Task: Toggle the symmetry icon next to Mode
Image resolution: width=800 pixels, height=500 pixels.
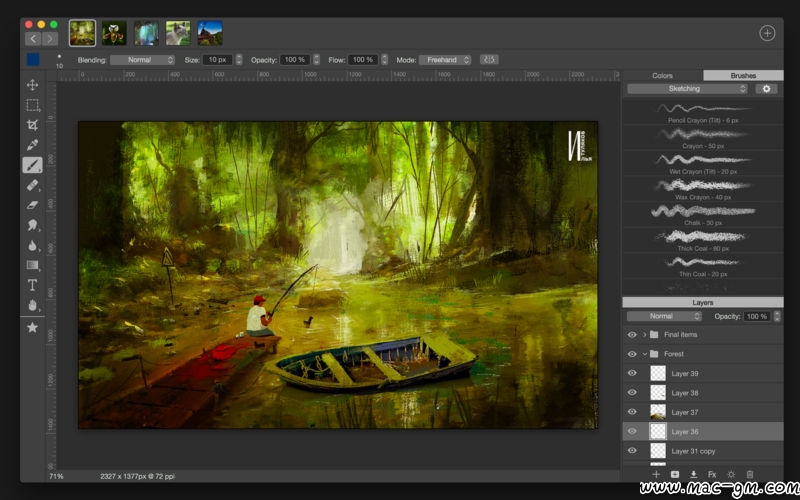Action: pos(489,60)
